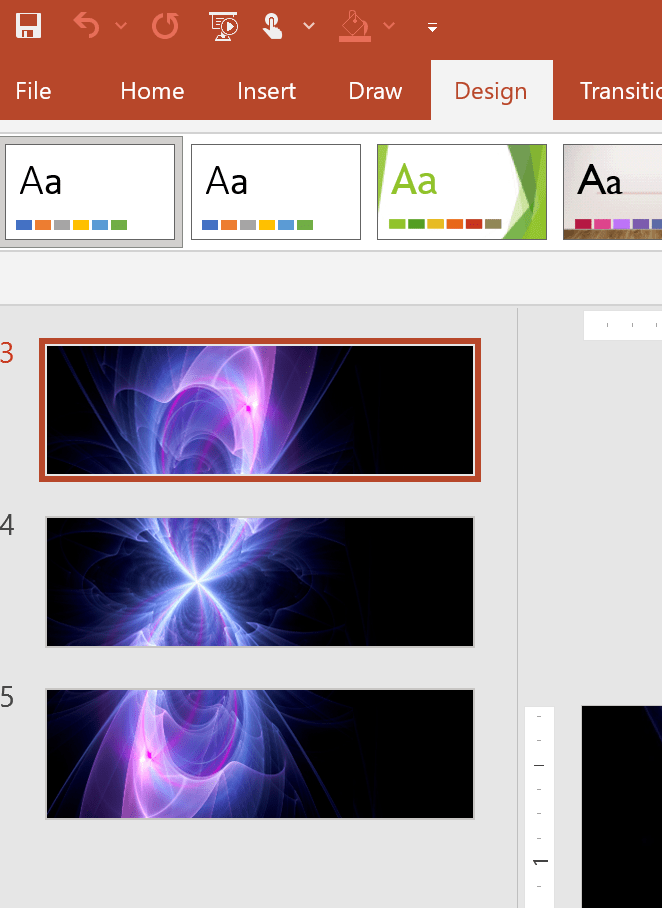Open Customize Quick Access Toolbar menu

click(432, 27)
